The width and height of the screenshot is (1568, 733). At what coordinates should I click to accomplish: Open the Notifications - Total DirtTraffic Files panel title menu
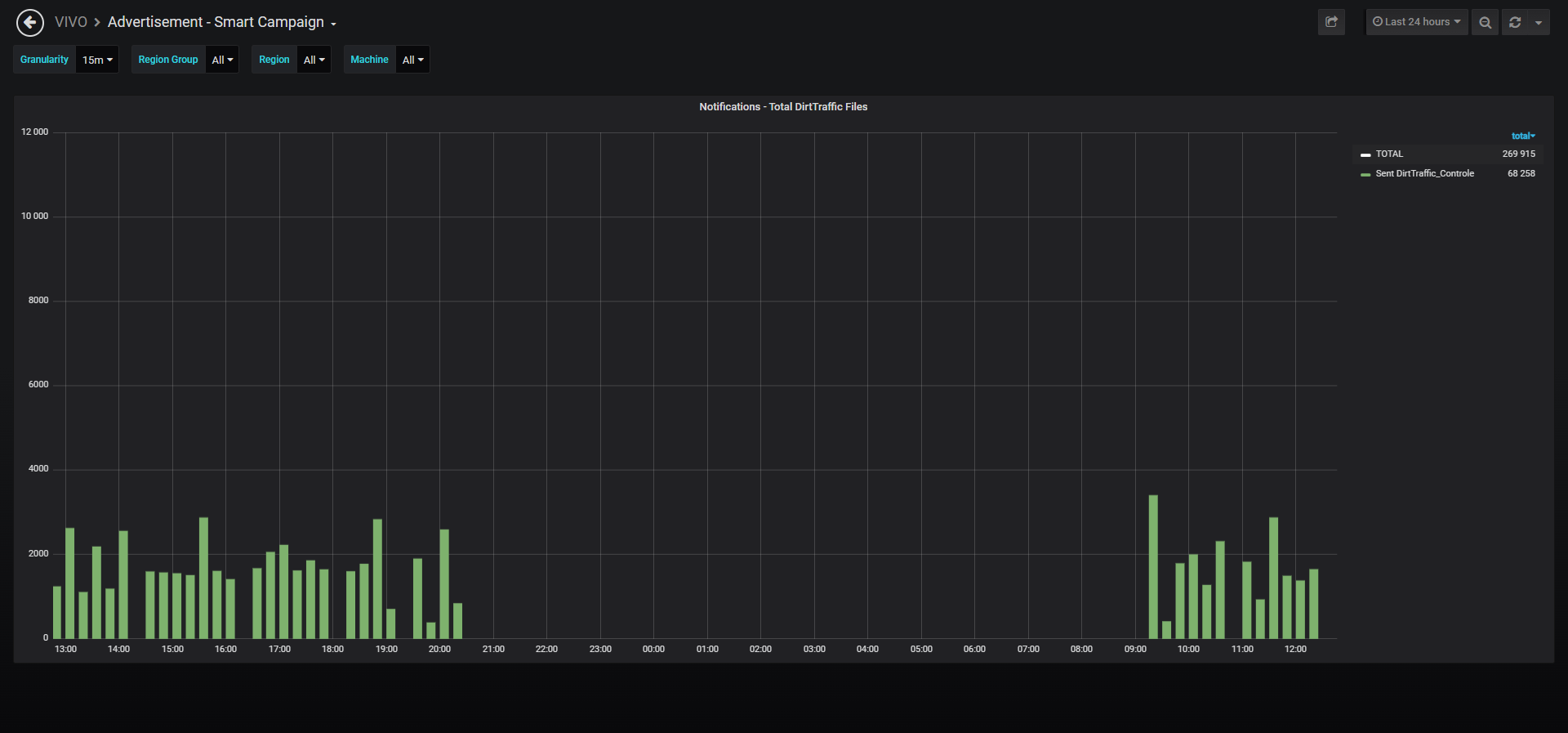(x=783, y=107)
